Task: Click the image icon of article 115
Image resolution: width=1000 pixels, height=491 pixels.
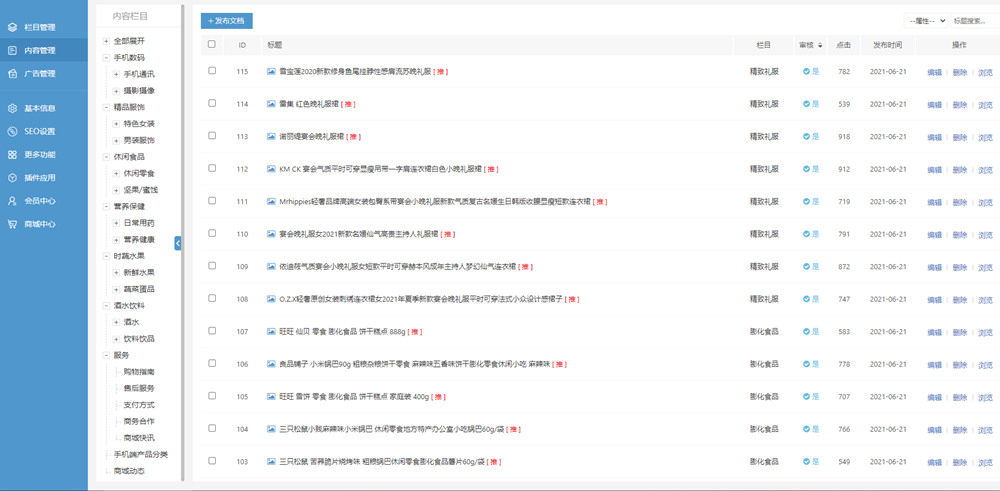Action: pyautogui.click(x=271, y=71)
